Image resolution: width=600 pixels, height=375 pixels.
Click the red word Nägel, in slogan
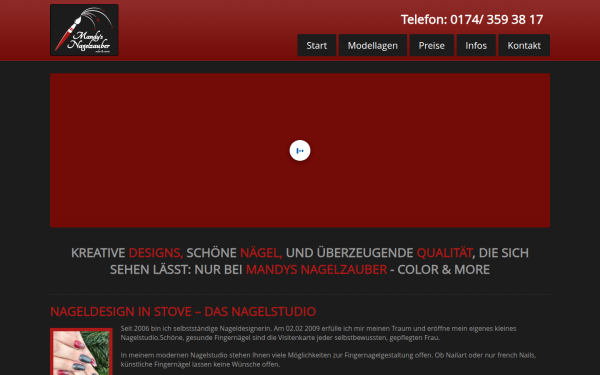261,253
